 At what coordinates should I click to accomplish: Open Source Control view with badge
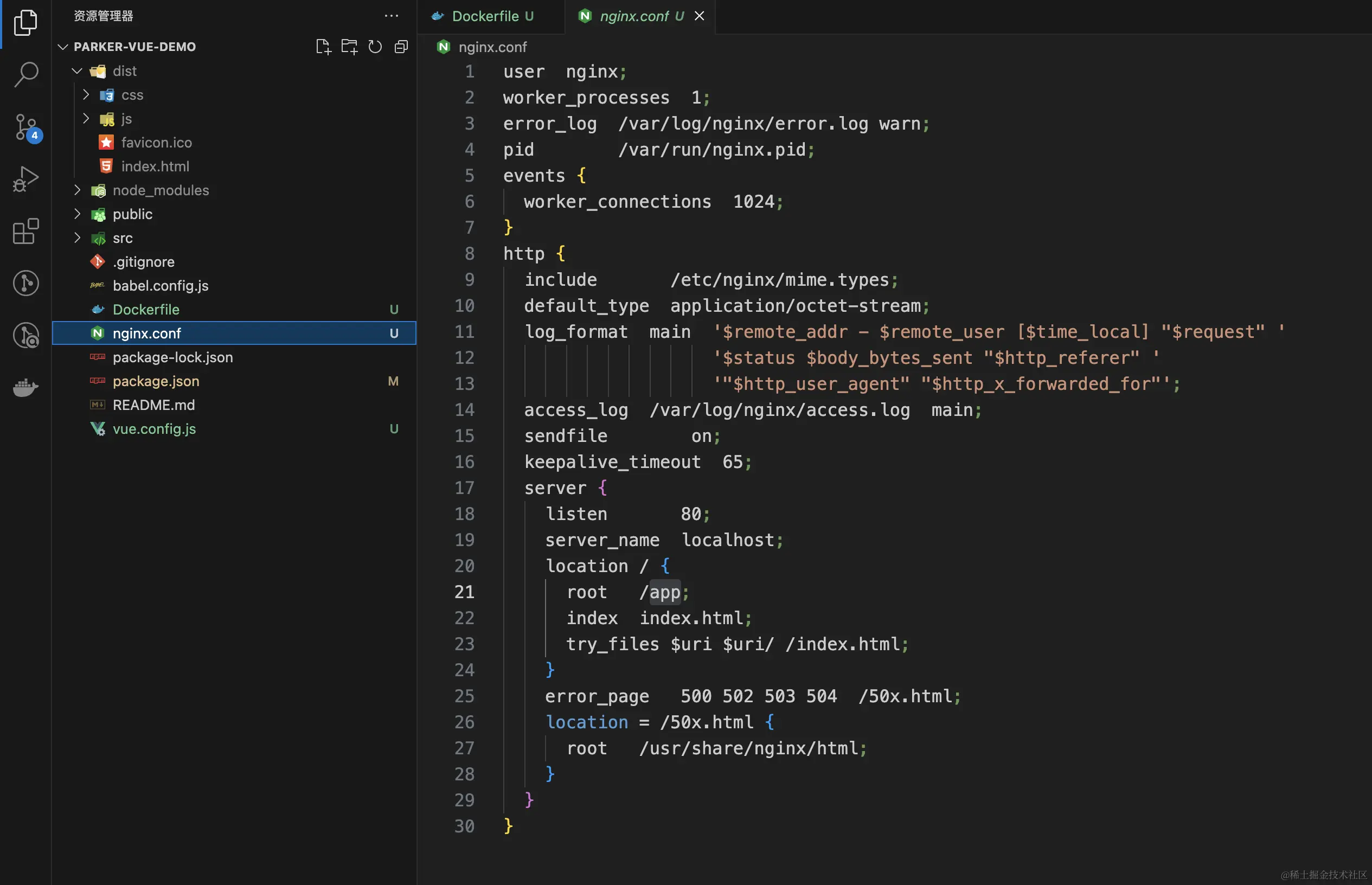pyautogui.click(x=25, y=127)
